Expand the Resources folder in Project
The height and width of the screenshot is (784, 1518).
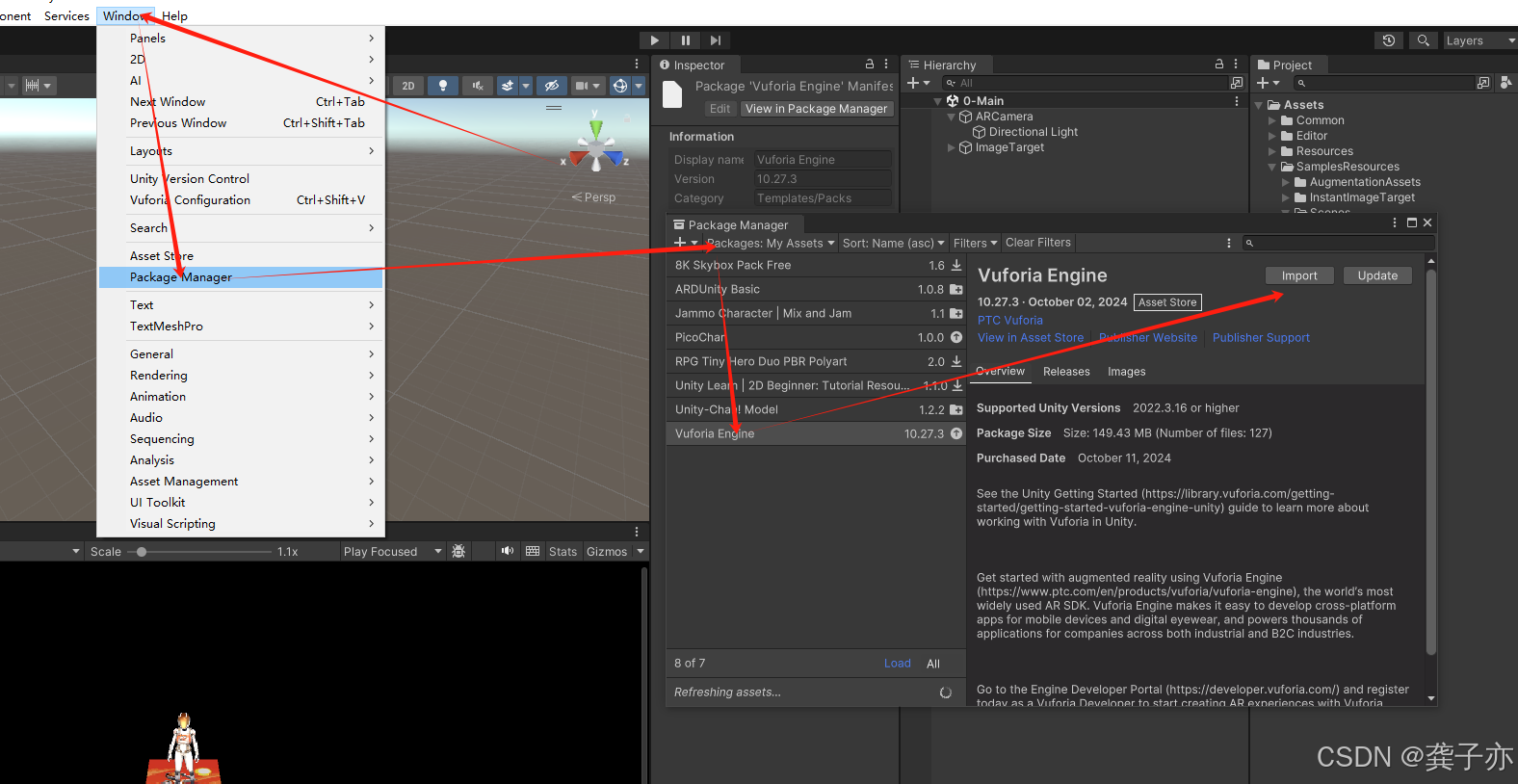(x=1272, y=151)
